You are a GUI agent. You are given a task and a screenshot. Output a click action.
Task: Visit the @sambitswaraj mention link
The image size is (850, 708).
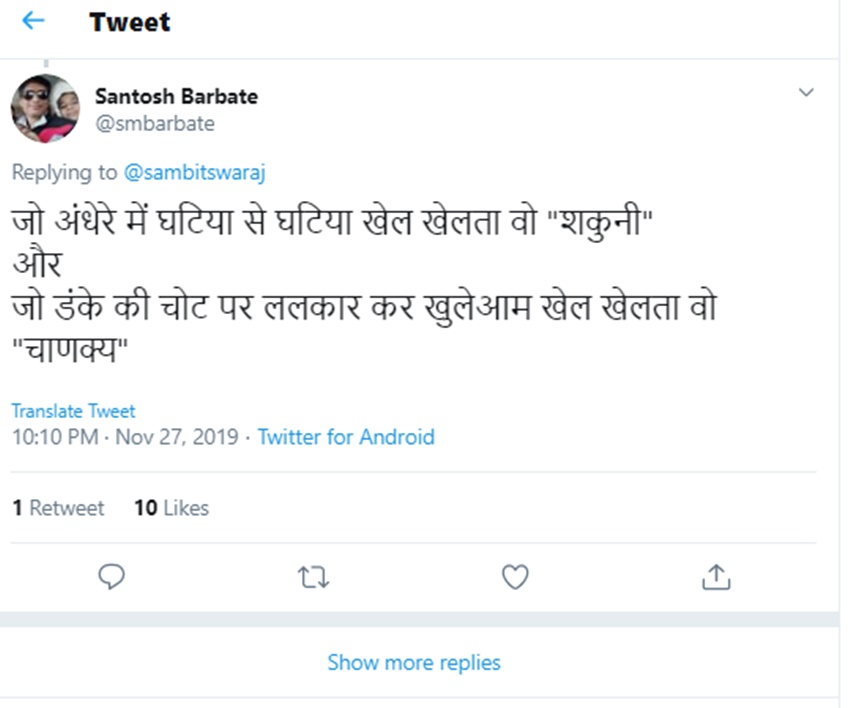(x=195, y=172)
